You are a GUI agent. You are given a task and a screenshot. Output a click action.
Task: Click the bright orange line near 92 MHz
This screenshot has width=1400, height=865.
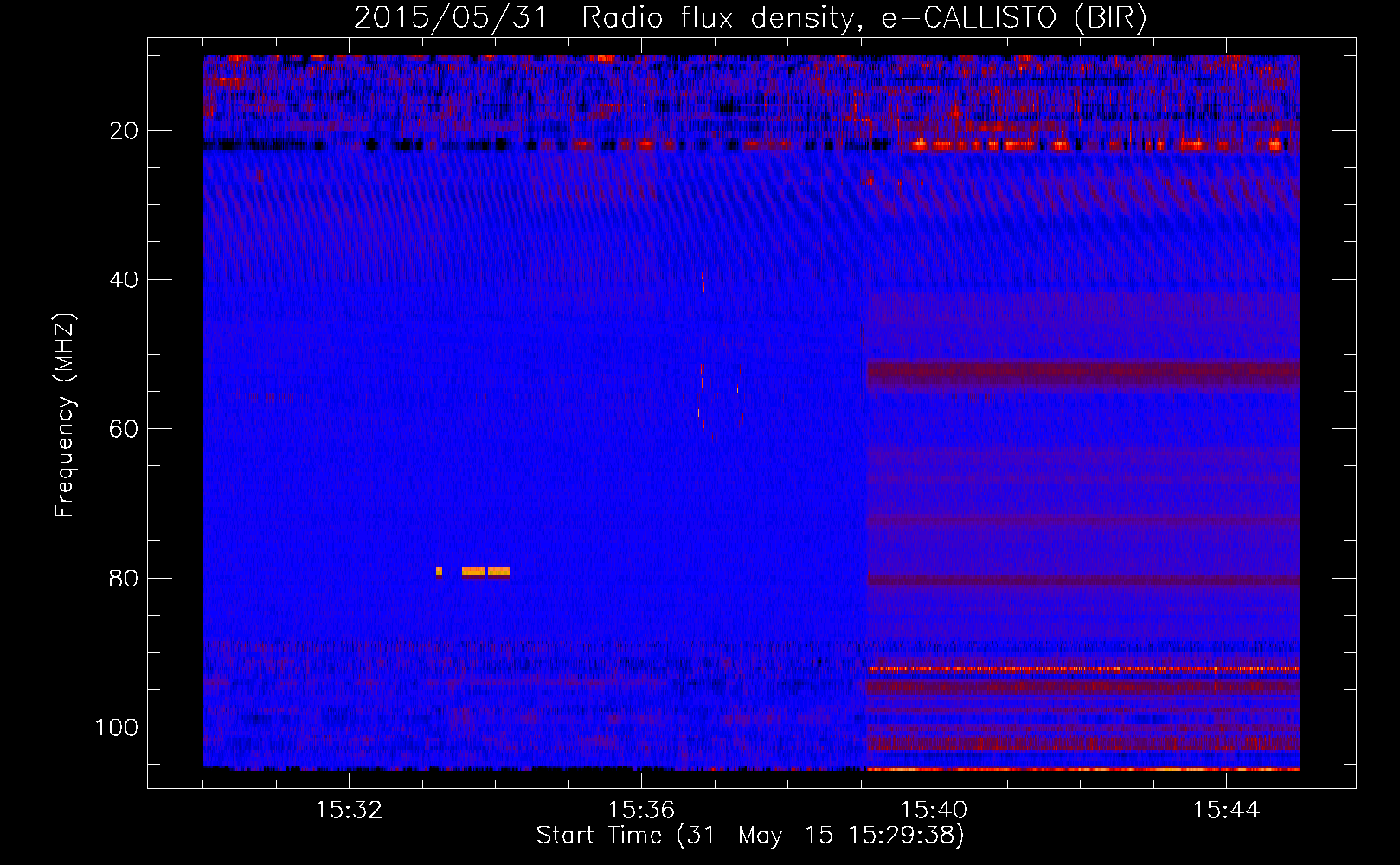pos(1083,669)
